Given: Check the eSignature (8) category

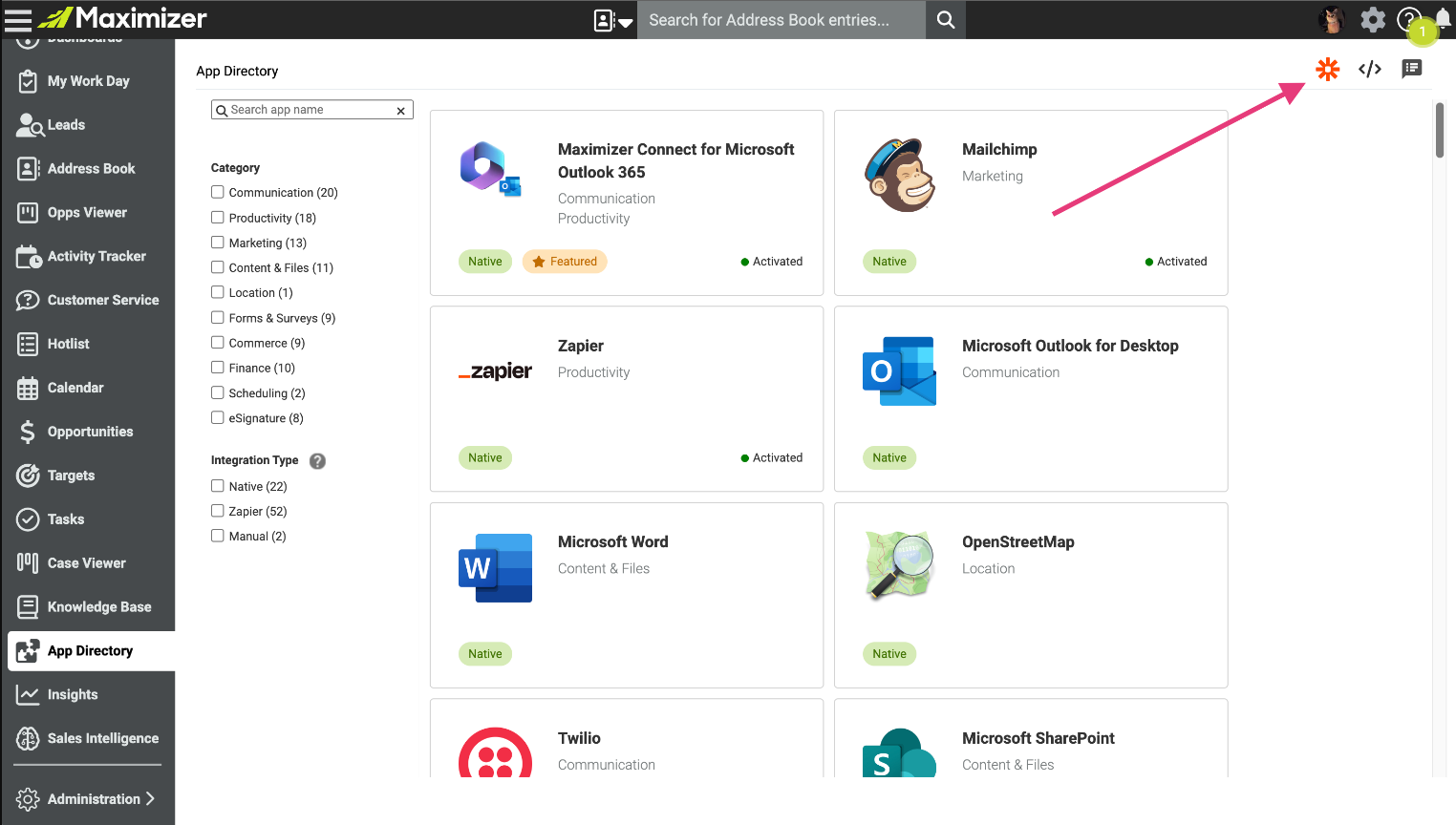Looking at the screenshot, I should click(218, 417).
